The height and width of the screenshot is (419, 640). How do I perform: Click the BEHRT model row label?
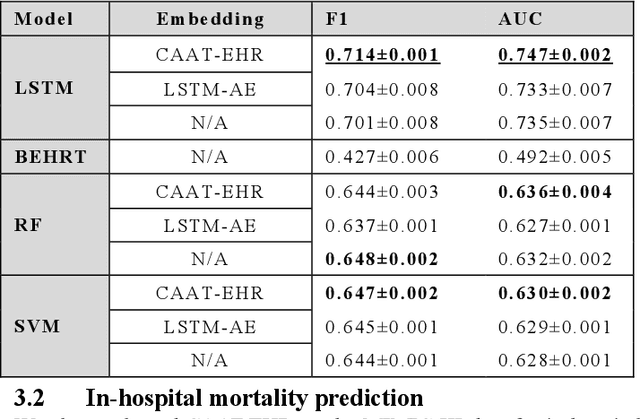click(x=50, y=157)
